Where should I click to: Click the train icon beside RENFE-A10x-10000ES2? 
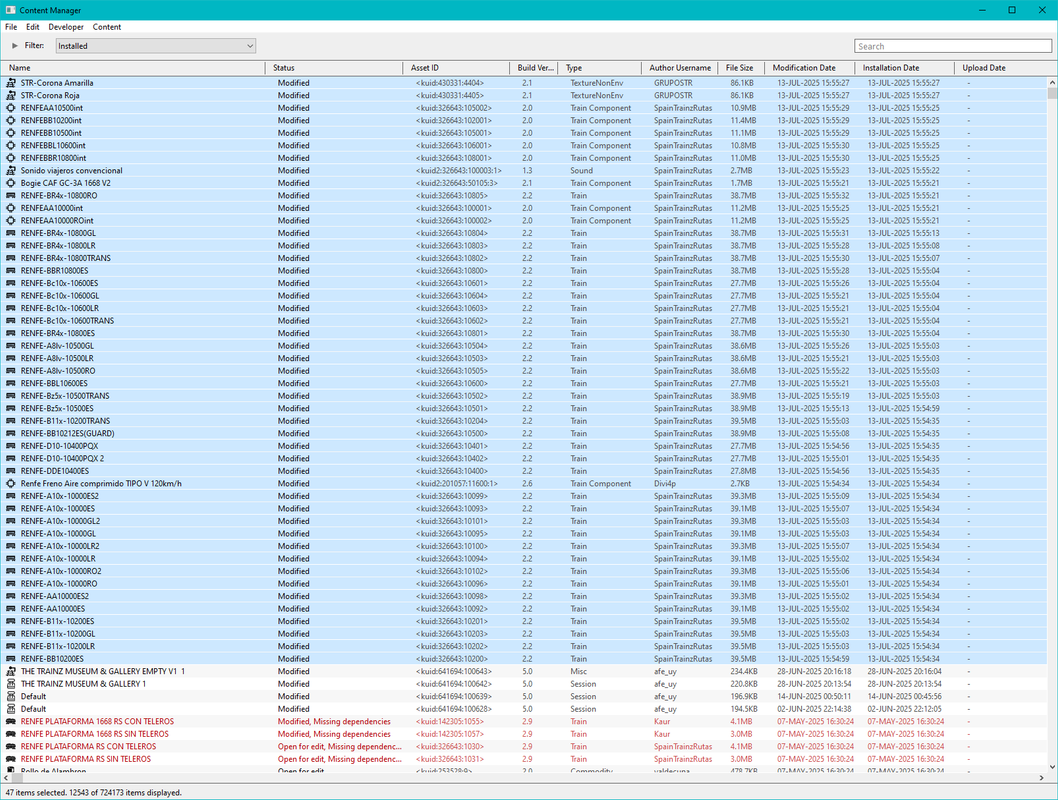11,496
